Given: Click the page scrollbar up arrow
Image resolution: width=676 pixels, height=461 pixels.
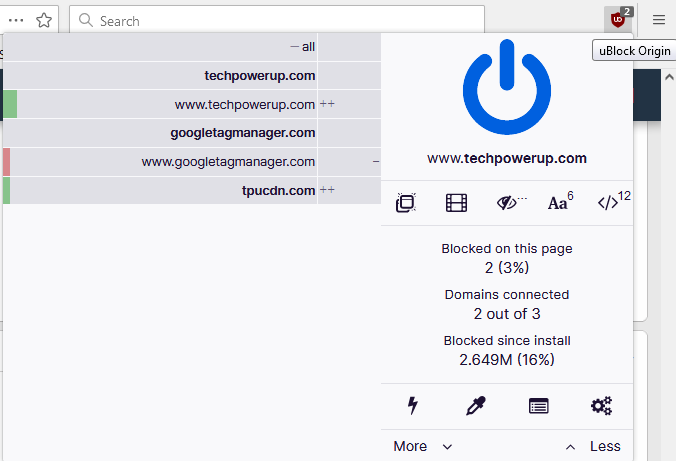Looking at the screenshot, I should (x=669, y=77).
